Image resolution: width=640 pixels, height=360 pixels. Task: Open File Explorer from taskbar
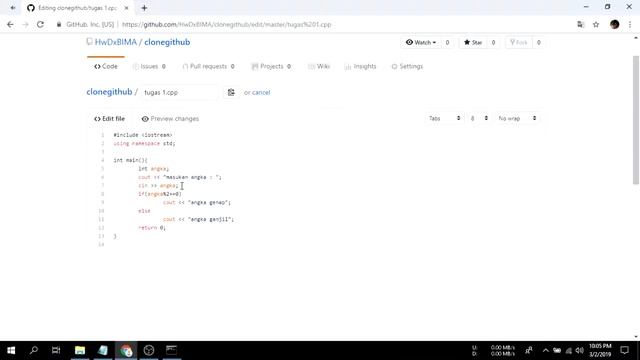(x=80, y=350)
